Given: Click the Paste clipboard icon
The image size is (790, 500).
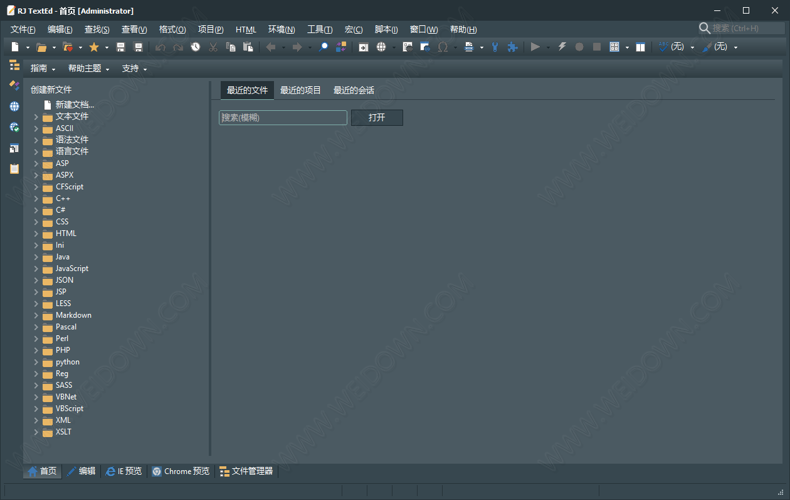Looking at the screenshot, I should click(248, 47).
